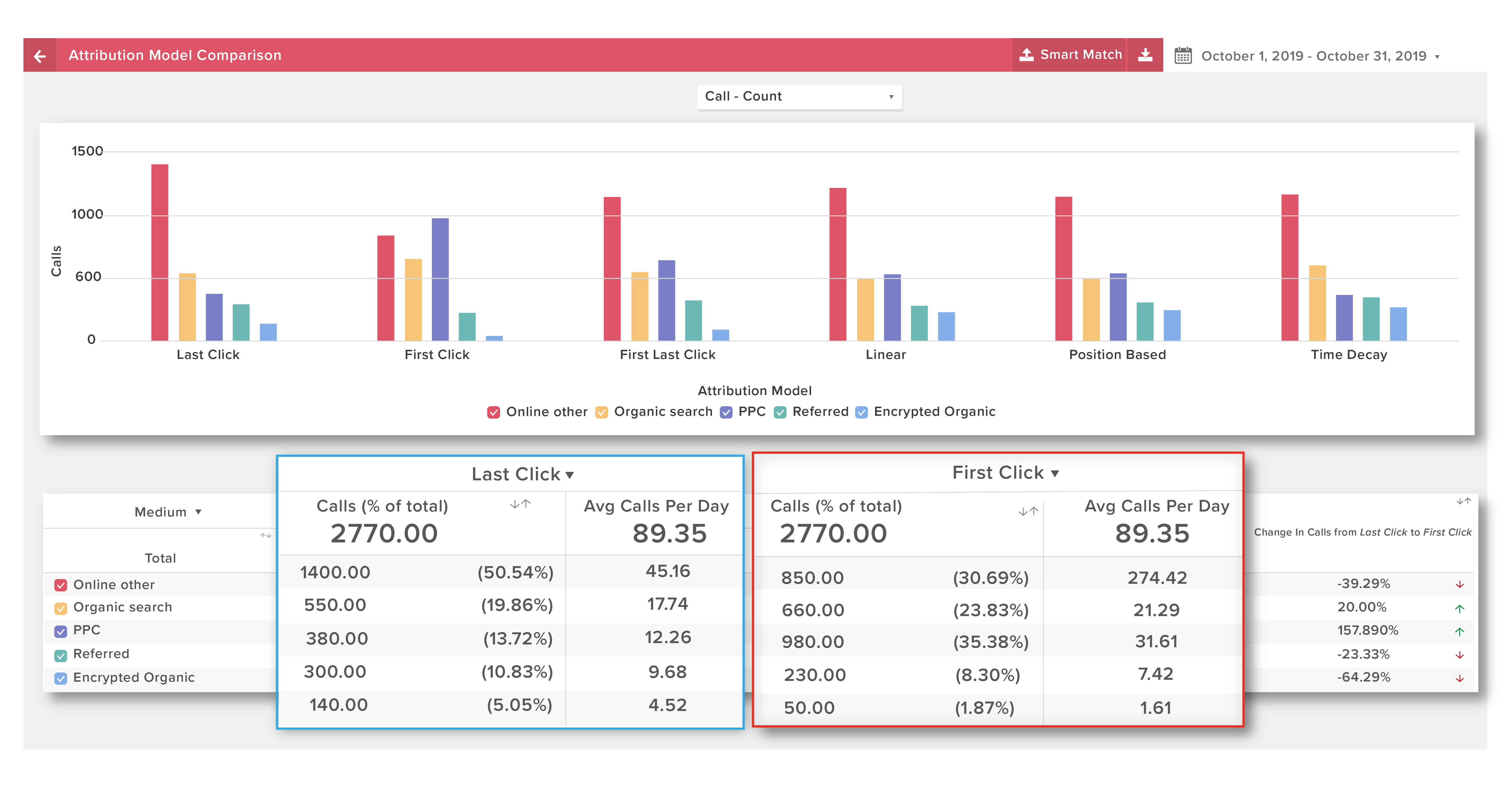Click the yellow Organic search Time Decay bar
The image size is (1512, 786).
coord(1317,303)
